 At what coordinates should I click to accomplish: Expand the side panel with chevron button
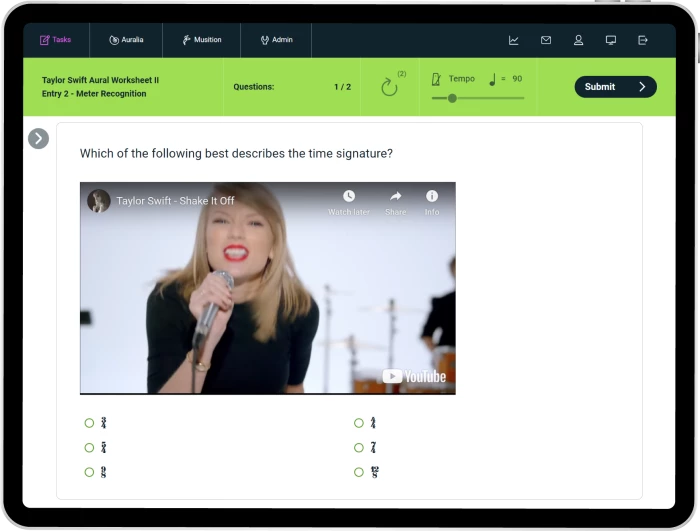tap(38, 139)
